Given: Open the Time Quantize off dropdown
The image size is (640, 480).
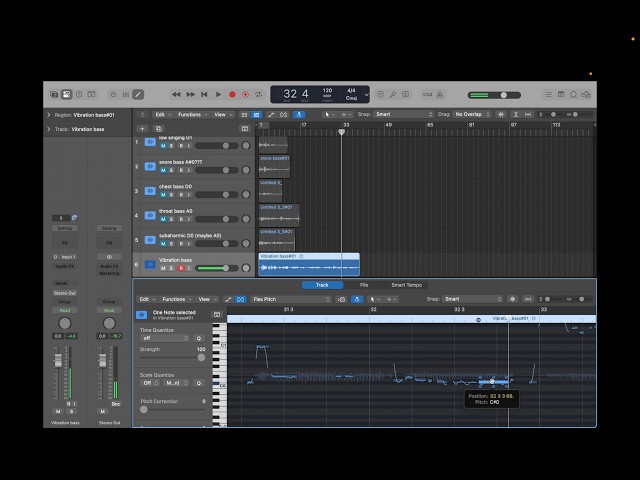Looking at the screenshot, I should [x=165, y=338].
